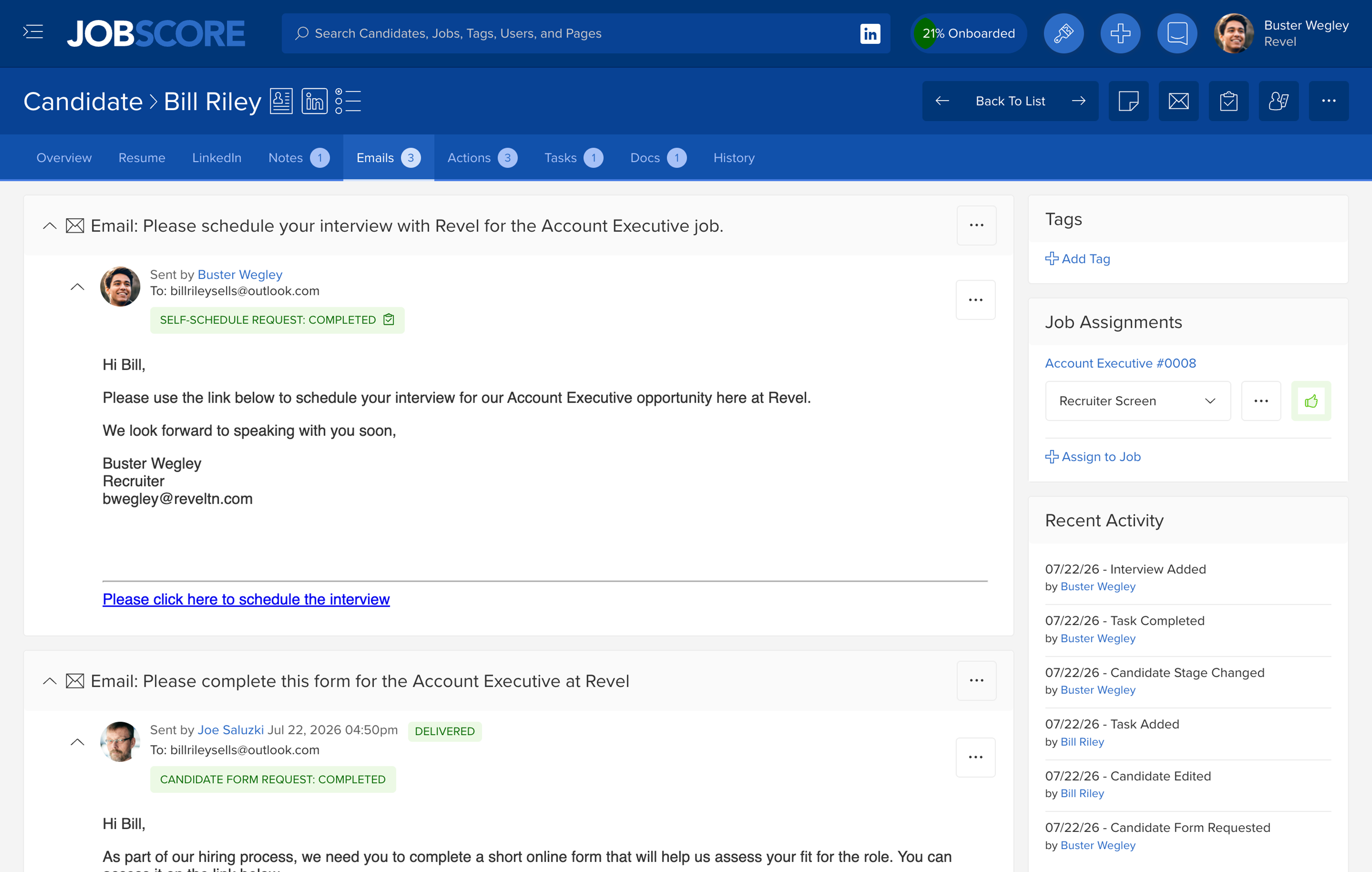This screenshot has width=1372, height=872.
Task: Open the share candidate people icon
Action: pyautogui.click(x=1279, y=101)
